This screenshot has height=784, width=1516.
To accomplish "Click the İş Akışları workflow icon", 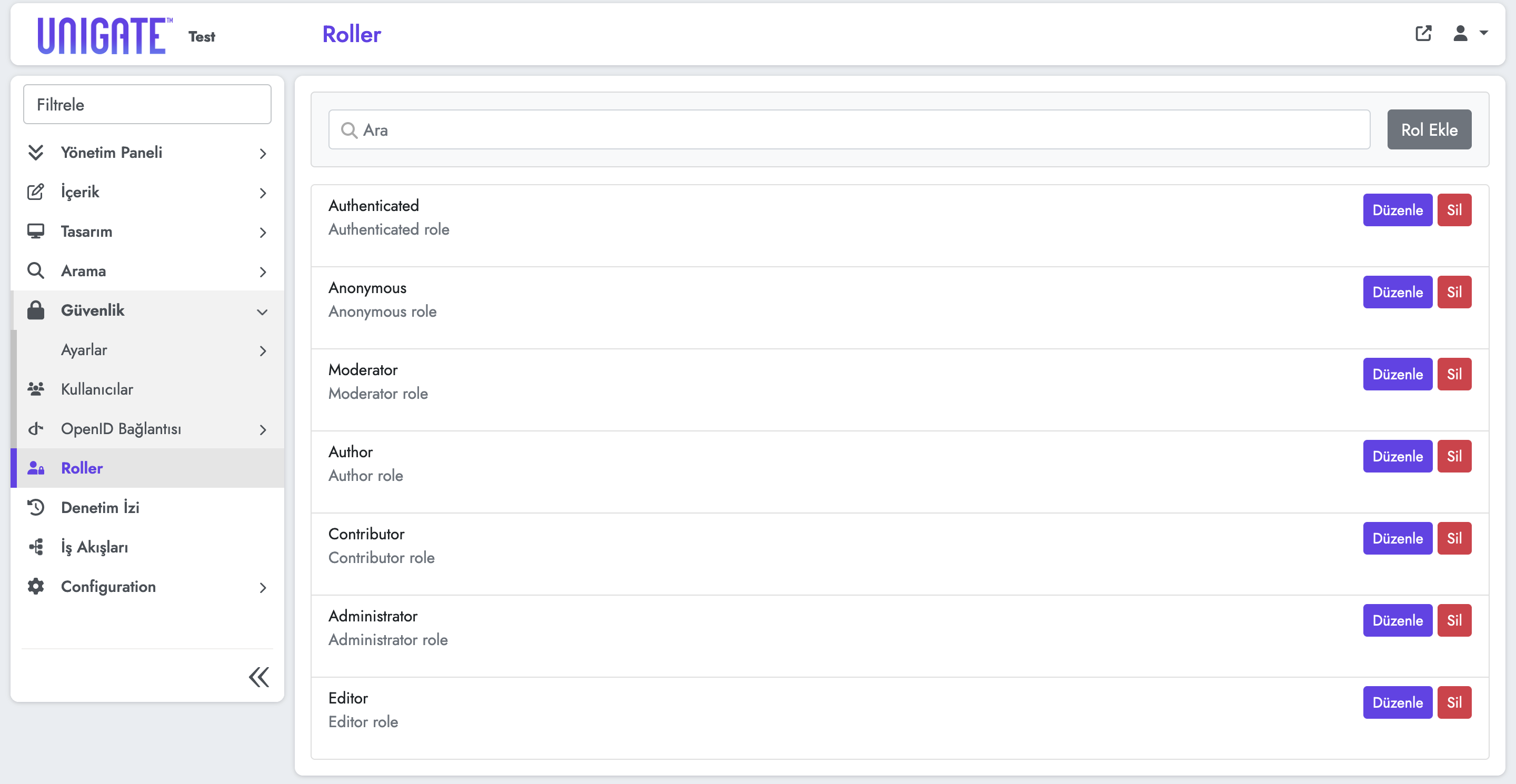I will tap(36, 546).
